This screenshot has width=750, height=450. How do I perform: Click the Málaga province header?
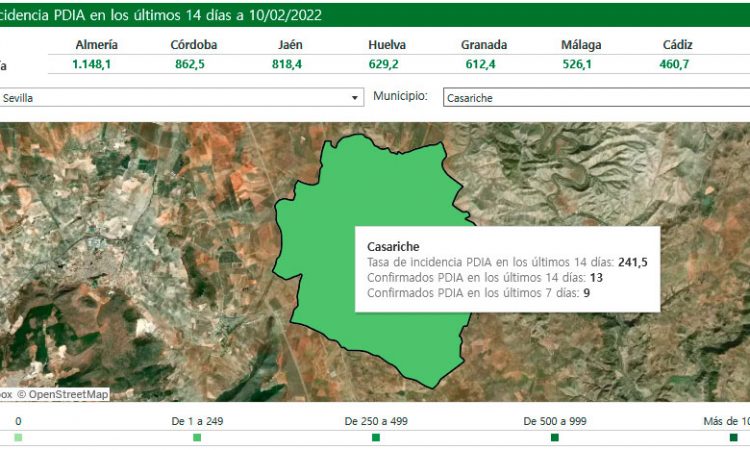click(581, 45)
